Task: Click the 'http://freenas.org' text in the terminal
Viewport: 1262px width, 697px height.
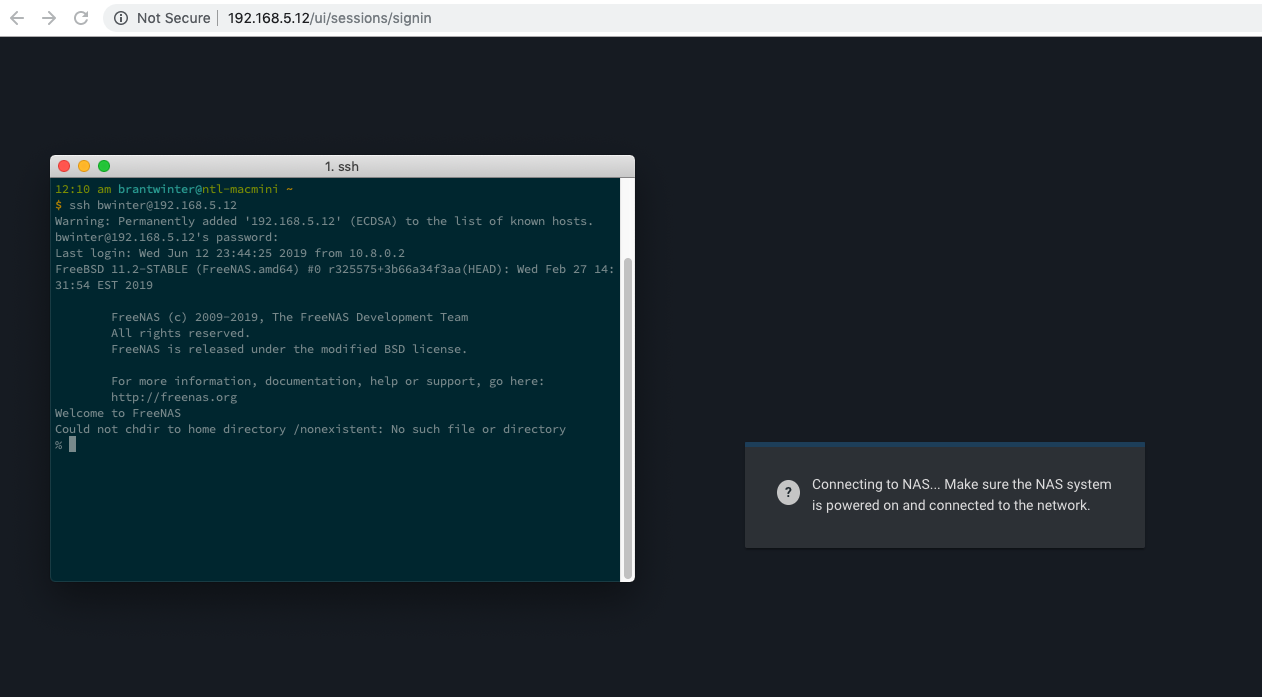Action: click(174, 397)
